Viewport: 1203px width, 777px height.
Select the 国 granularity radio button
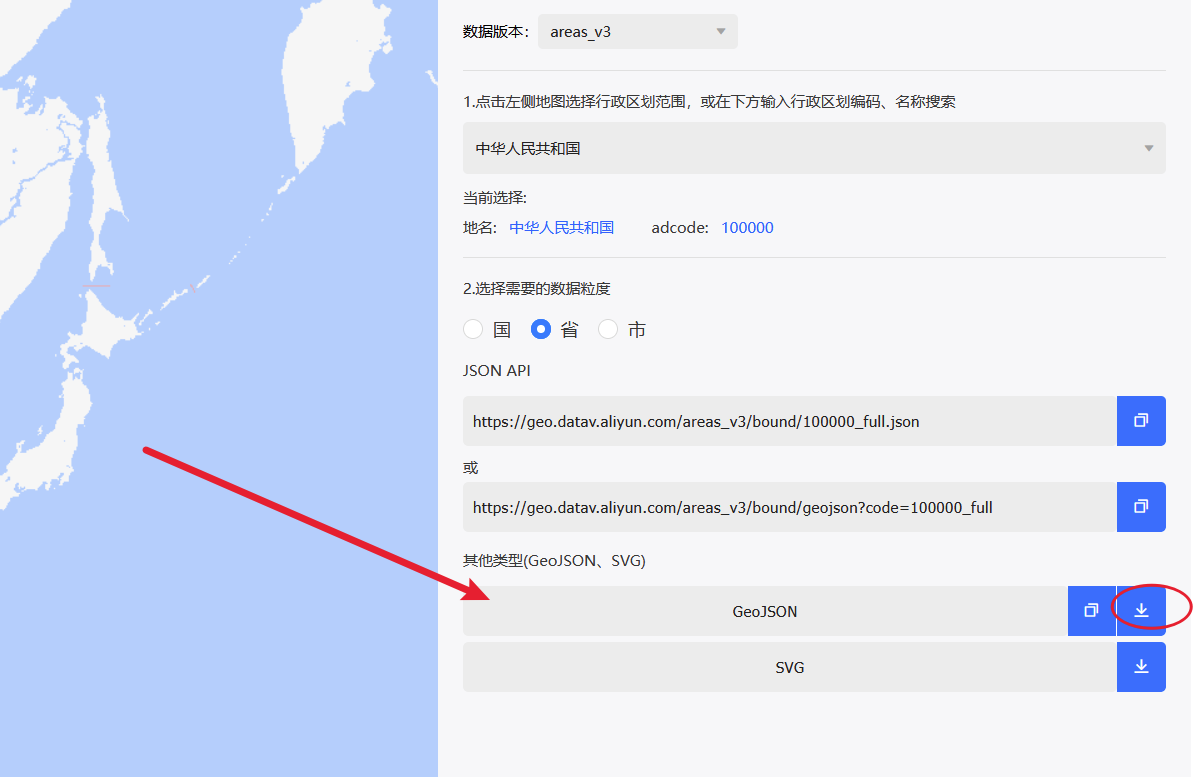[x=473, y=329]
